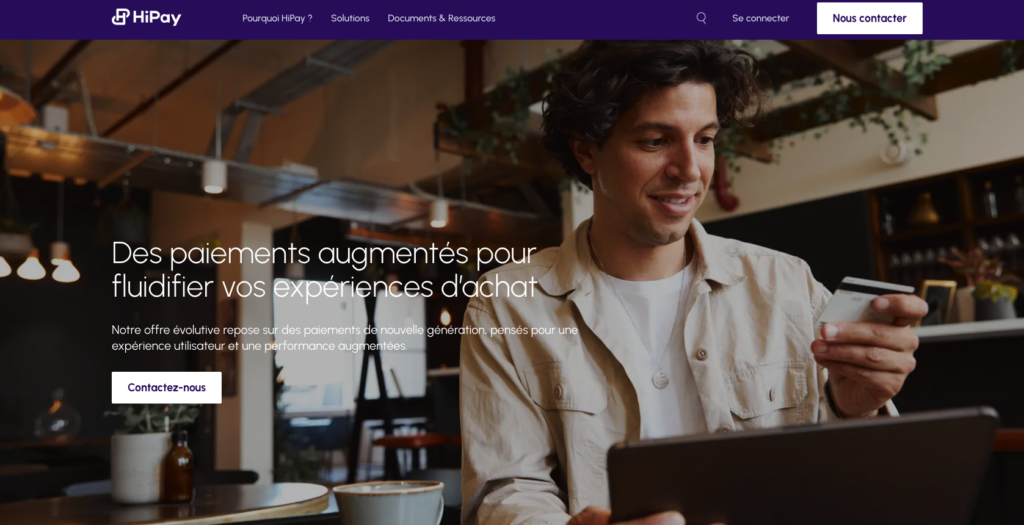Click the coffee cup on the table
This screenshot has width=1024, height=525.
(390, 503)
